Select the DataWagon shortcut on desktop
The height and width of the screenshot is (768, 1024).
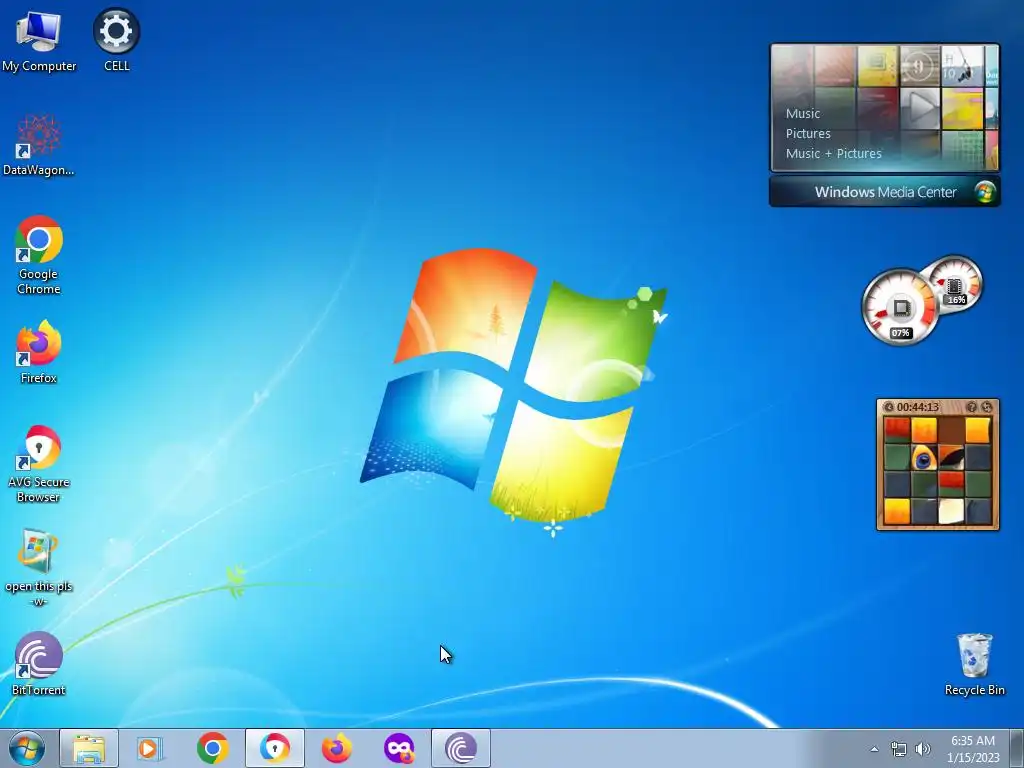tap(39, 145)
